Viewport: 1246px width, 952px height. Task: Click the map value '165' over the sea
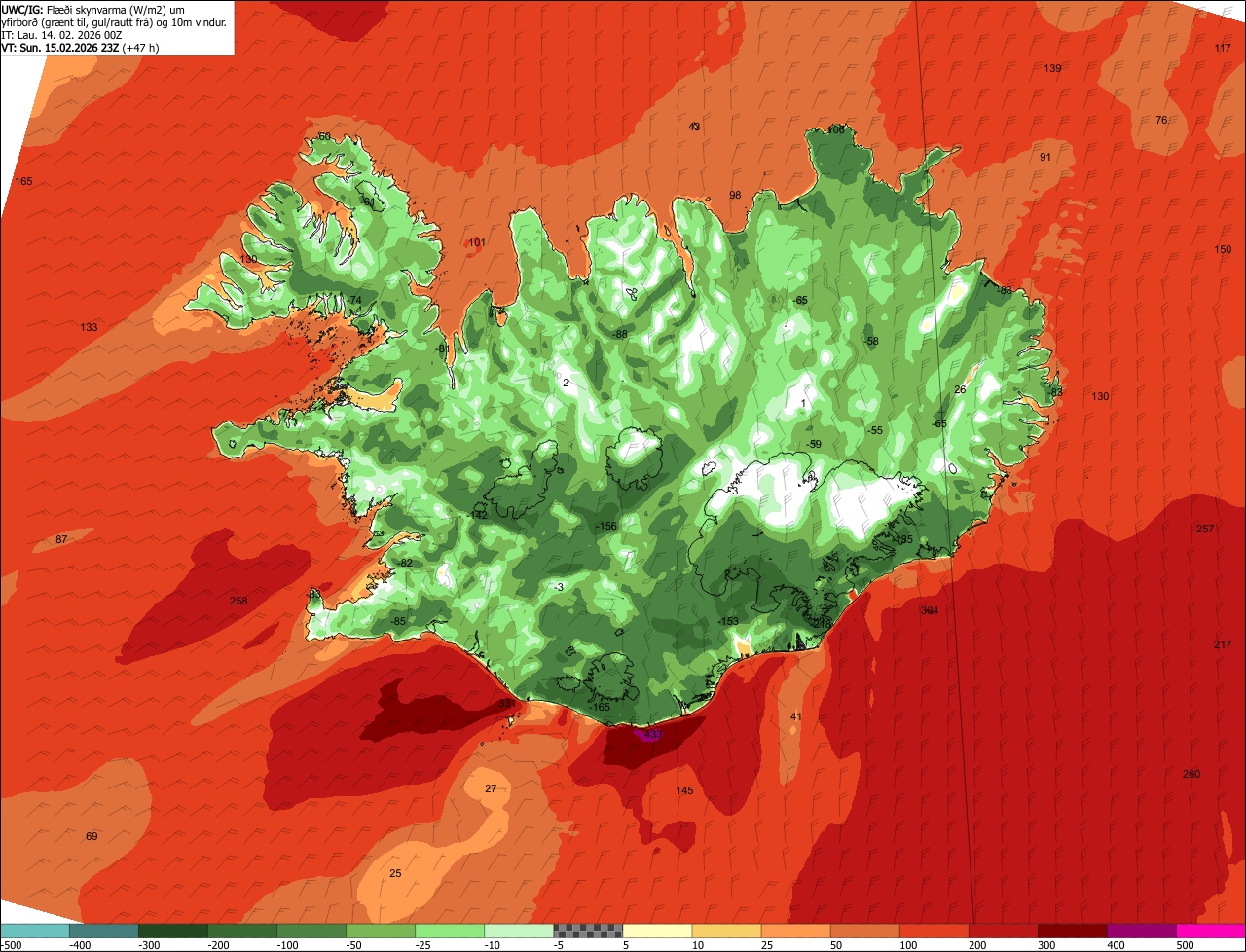pos(23,182)
